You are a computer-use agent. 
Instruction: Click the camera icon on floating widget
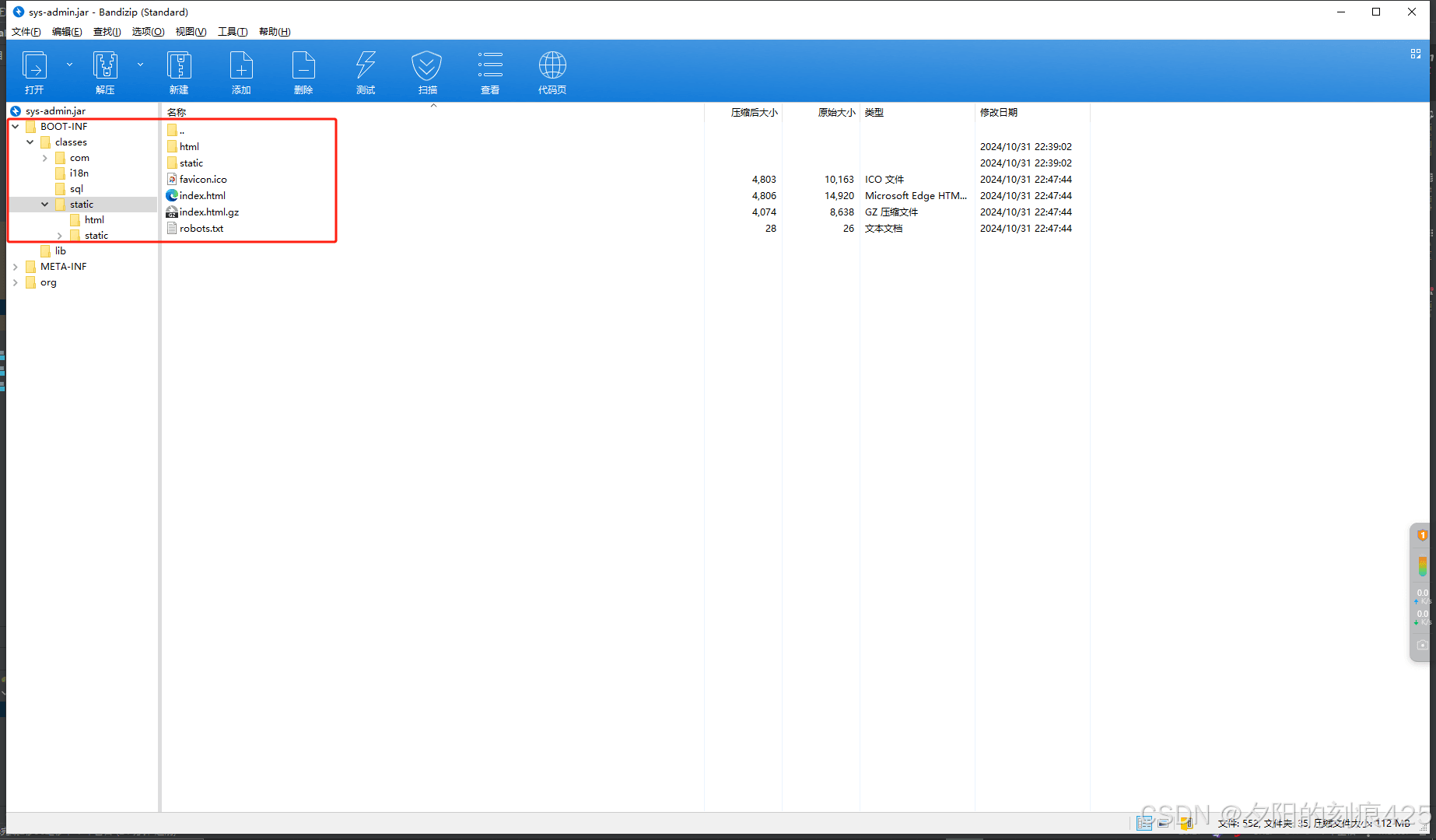point(1423,645)
